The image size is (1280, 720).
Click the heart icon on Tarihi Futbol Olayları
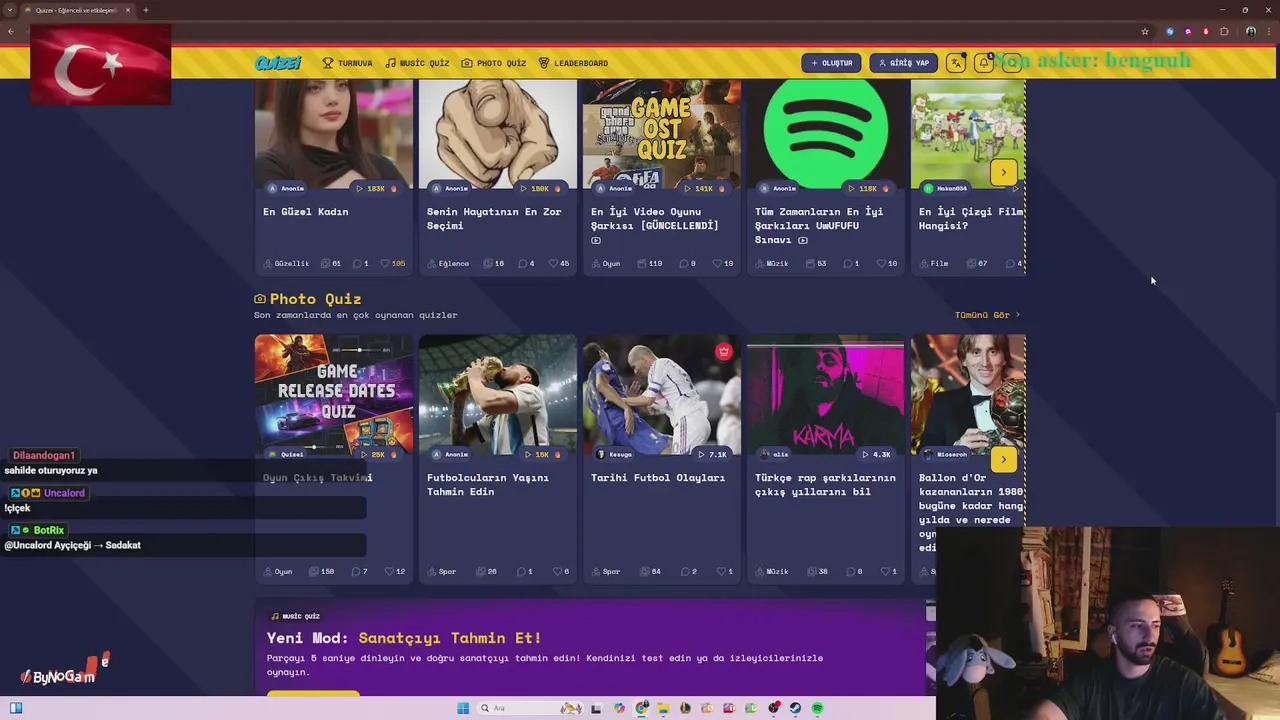pos(720,572)
